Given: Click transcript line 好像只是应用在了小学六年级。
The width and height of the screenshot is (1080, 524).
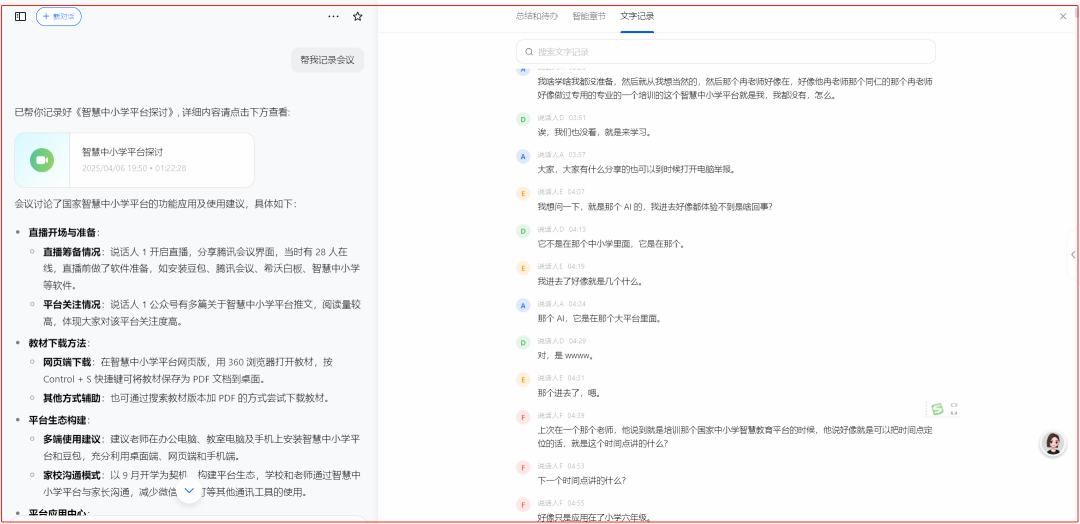Looking at the screenshot, I should pos(594,517).
